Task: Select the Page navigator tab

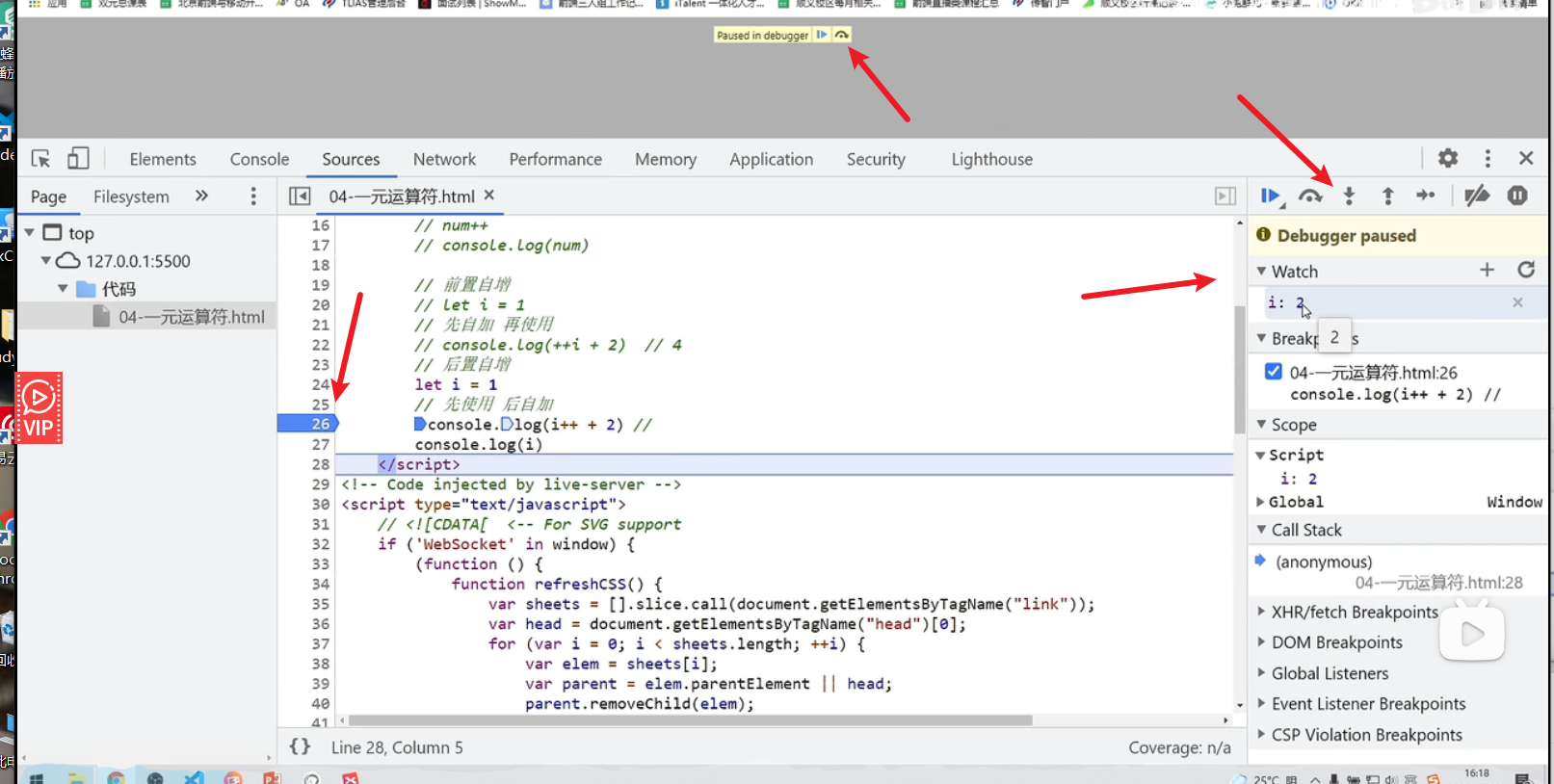Action: click(48, 196)
